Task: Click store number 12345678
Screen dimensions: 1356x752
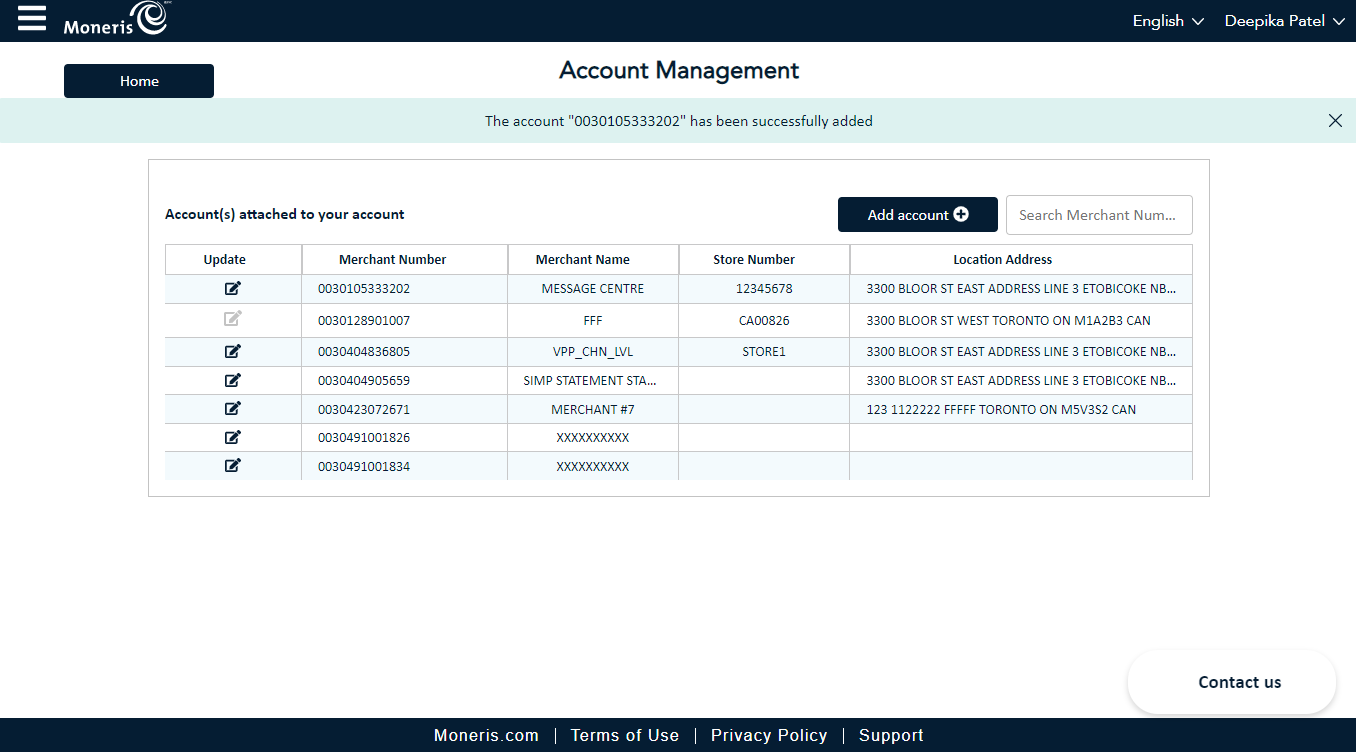Action: [764, 289]
